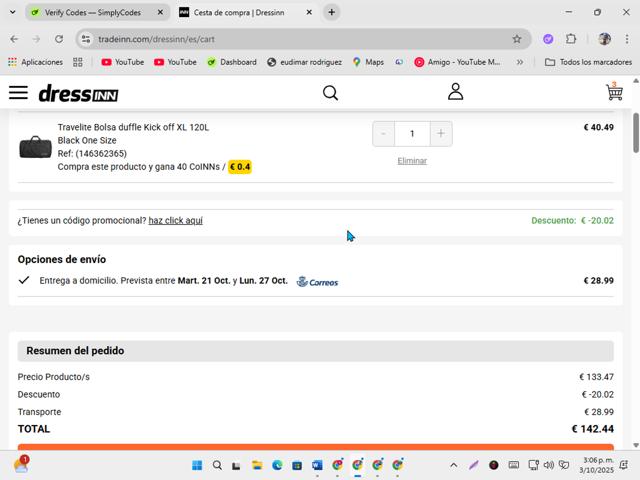This screenshot has width=640, height=480.
Task: Open the Windows Start button
Action: point(197,465)
